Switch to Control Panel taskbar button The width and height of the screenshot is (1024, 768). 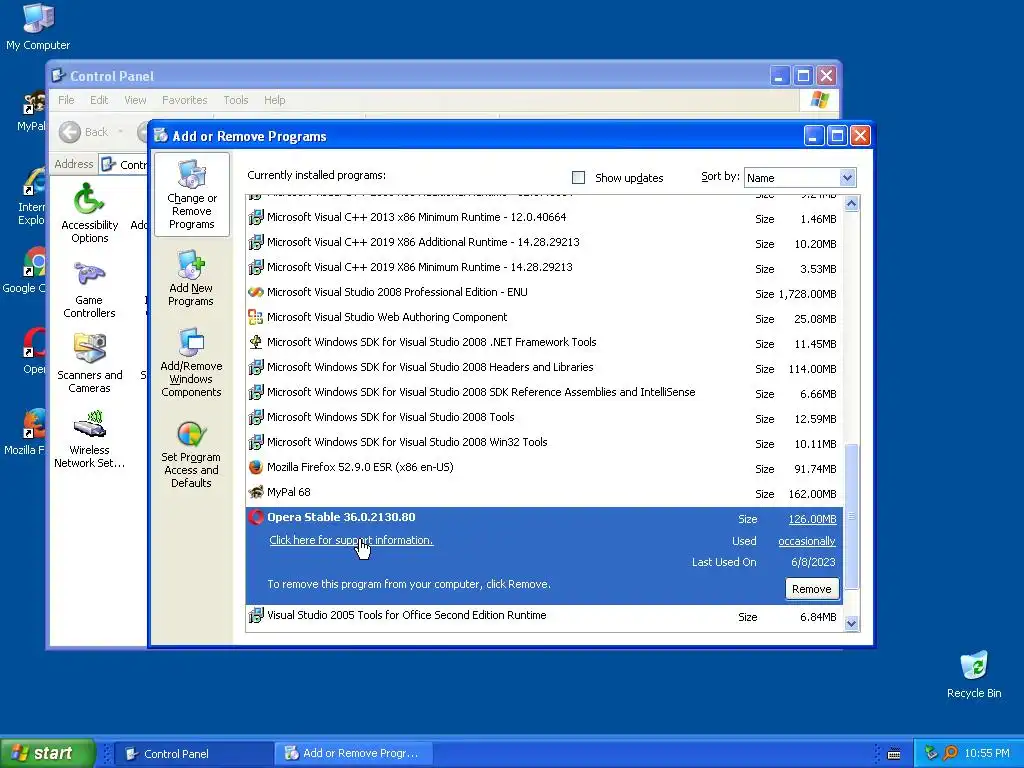click(x=193, y=754)
